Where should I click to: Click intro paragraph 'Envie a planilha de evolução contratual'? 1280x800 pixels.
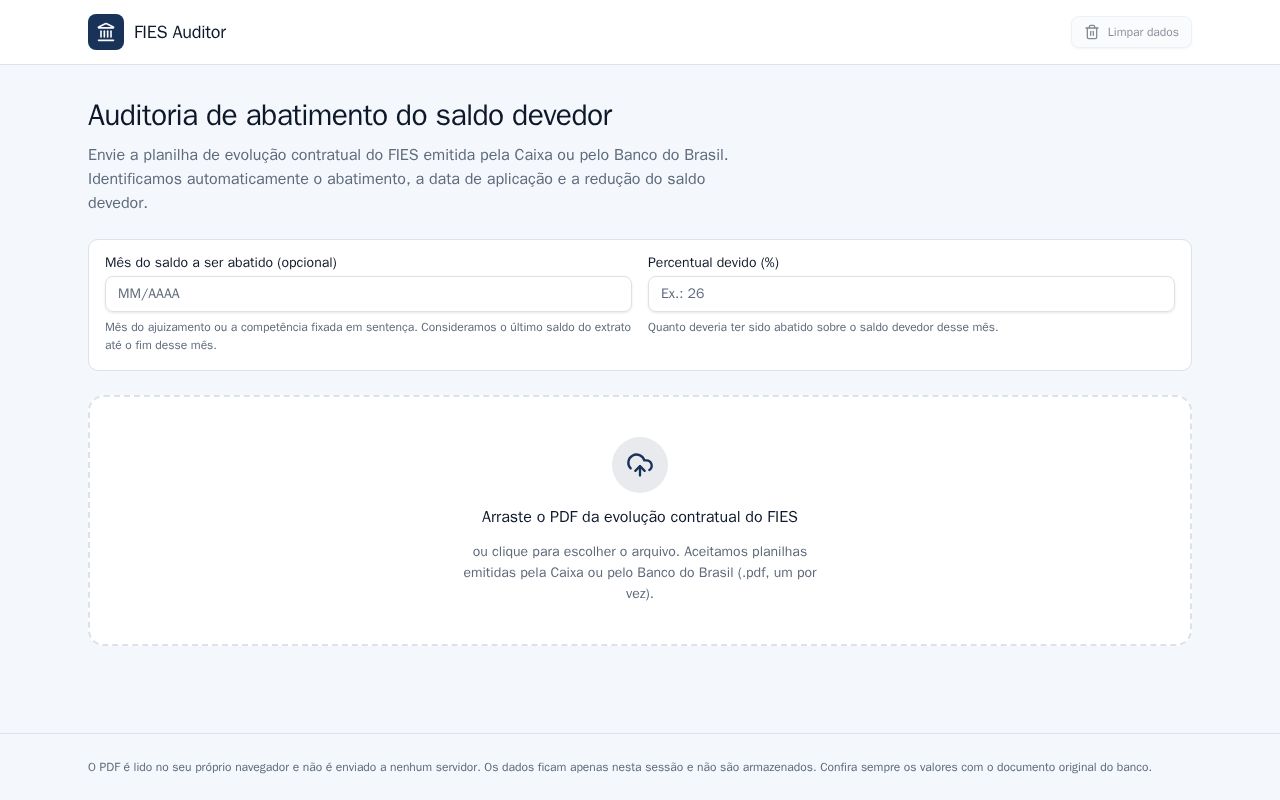pos(408,179)
